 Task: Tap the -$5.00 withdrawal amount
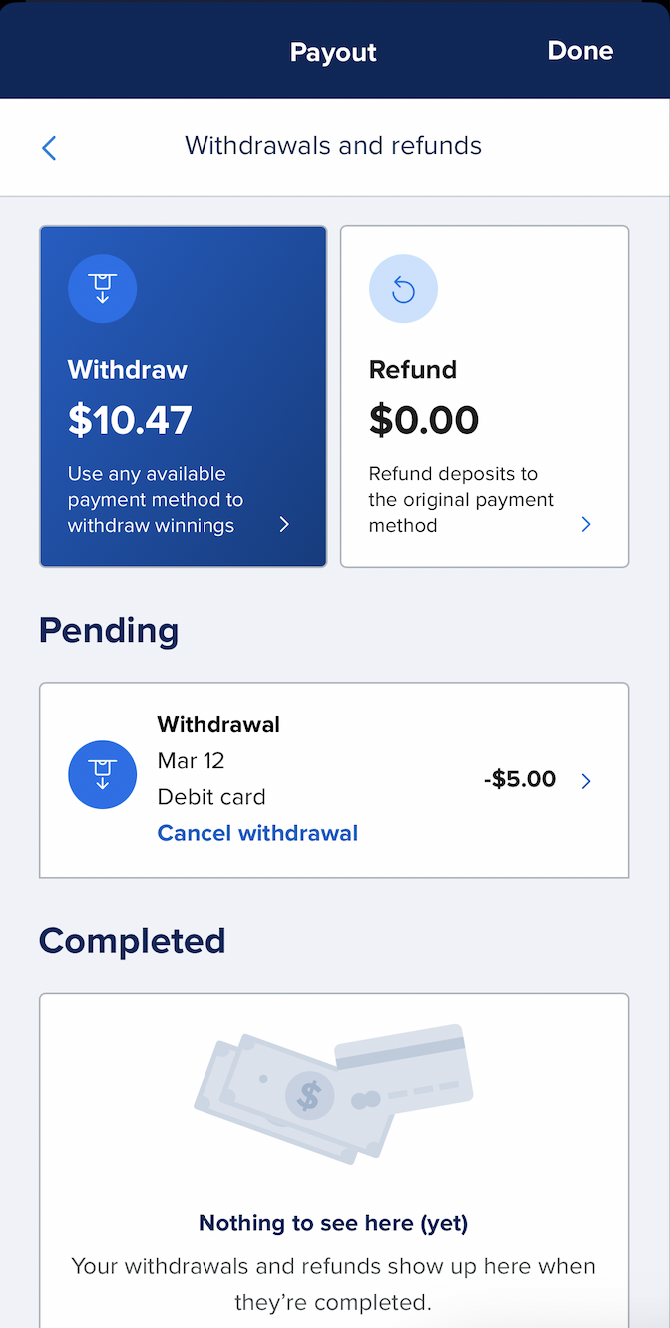coord(519,778)
